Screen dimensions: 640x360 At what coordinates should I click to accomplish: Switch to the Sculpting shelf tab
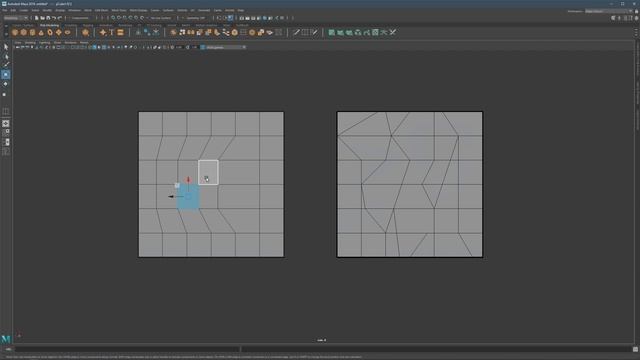(x=71, y=25)
